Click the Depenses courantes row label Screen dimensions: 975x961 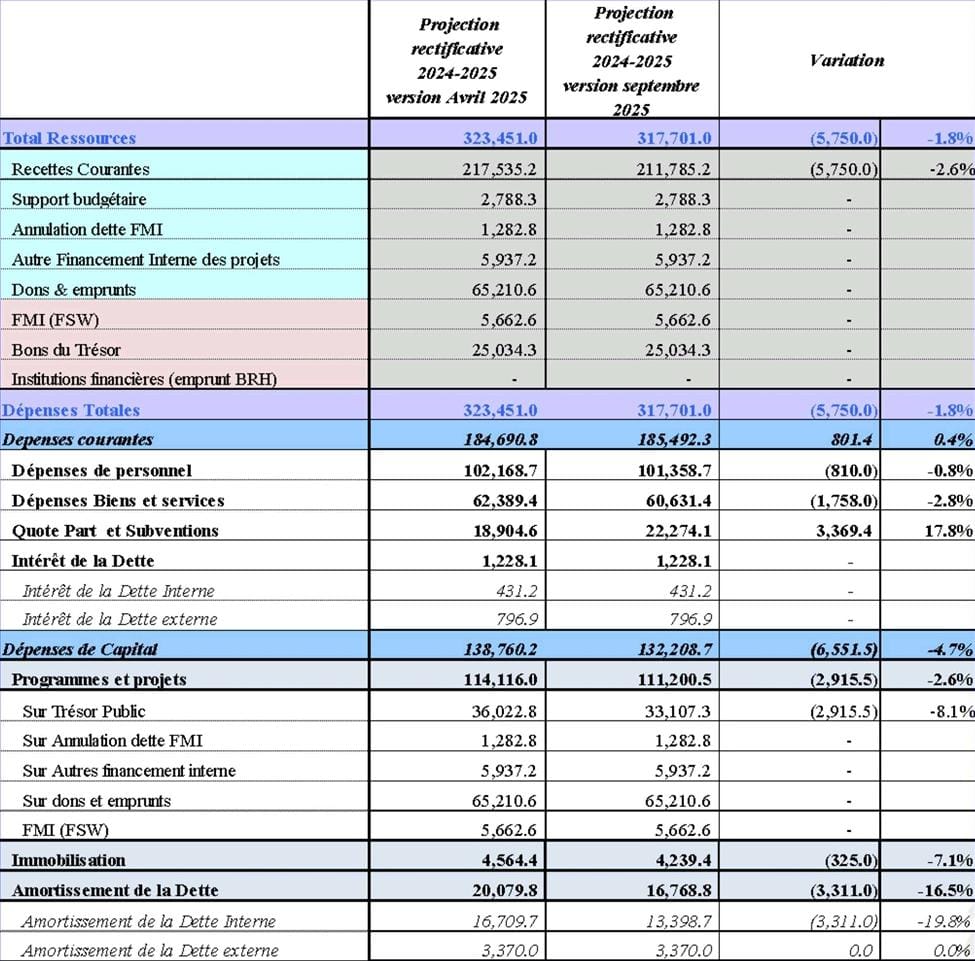(x=78, y=440)
